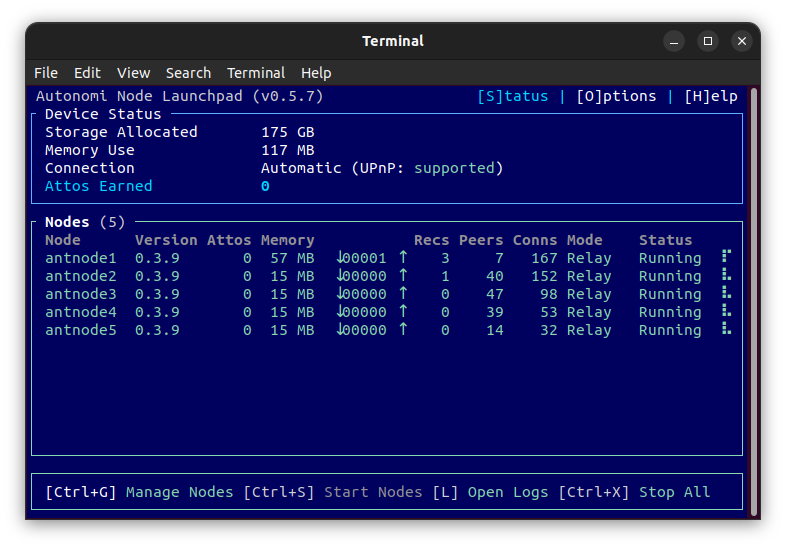Image resolution: width=786 pixels, height=548 pixels.
Task: Click the [L] Open Logs action
Action: click(490, 492)
